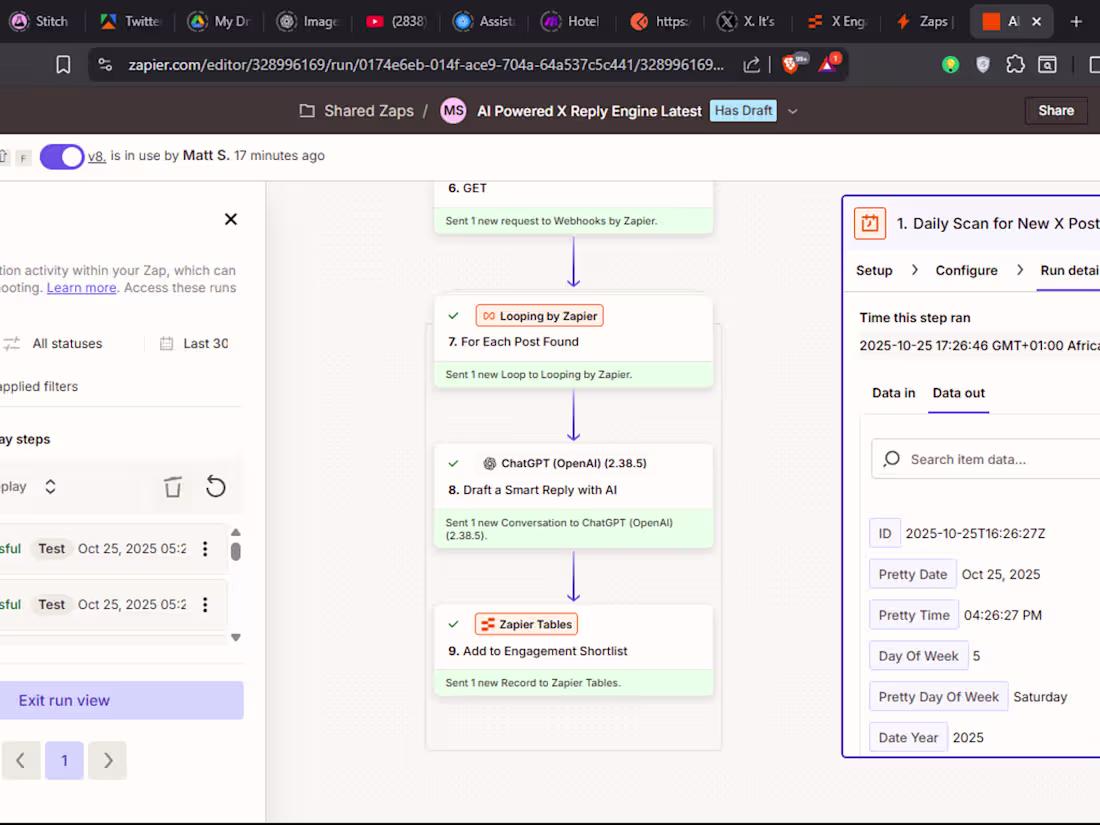Click the run list scrollbar down arrow
Viewport: 1100px width, 825px height.
coord(236,638)
